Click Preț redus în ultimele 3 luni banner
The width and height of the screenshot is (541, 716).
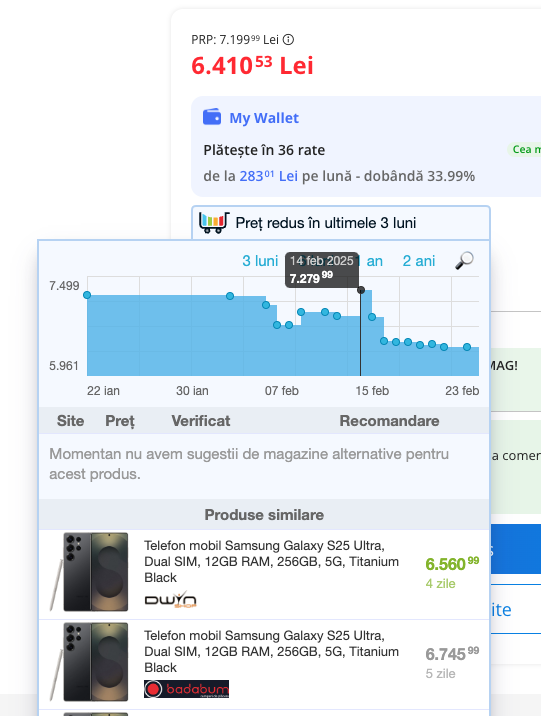point(341,223)
